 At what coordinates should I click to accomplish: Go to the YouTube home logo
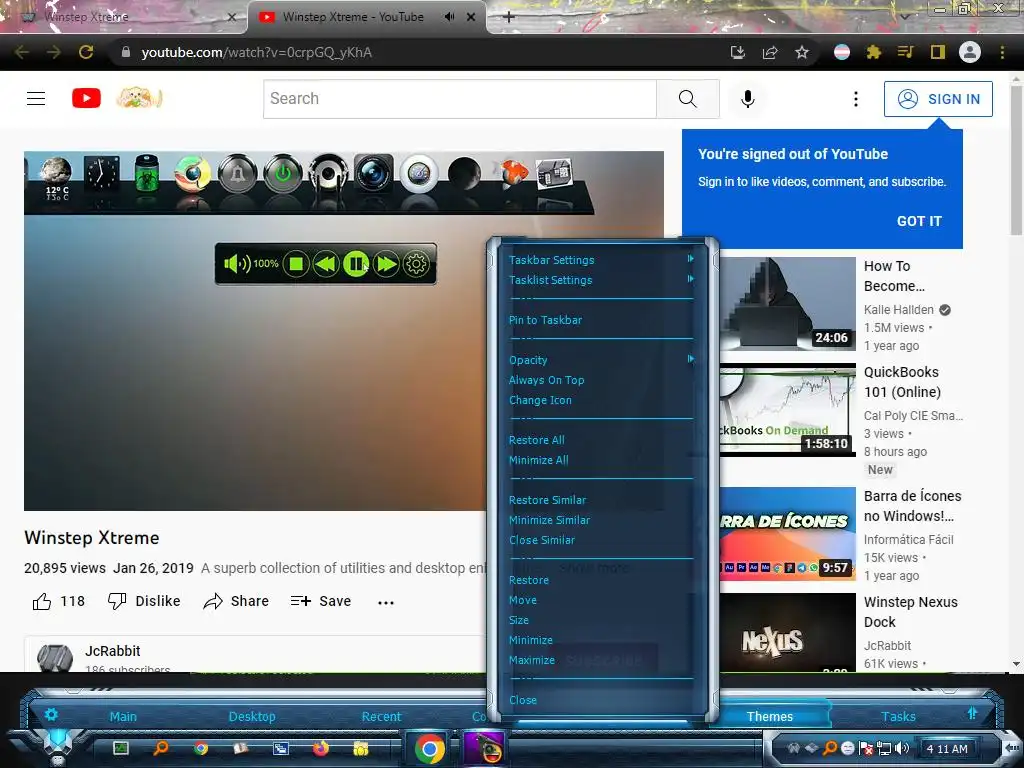click(x=86, y=99)
